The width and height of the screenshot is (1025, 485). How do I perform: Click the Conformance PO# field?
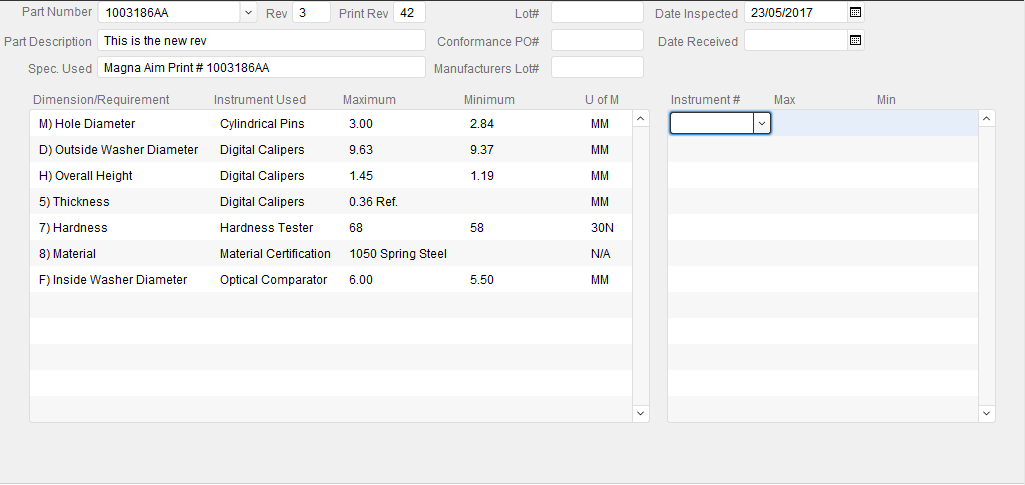pyautogui.click(x=597, y=41)
